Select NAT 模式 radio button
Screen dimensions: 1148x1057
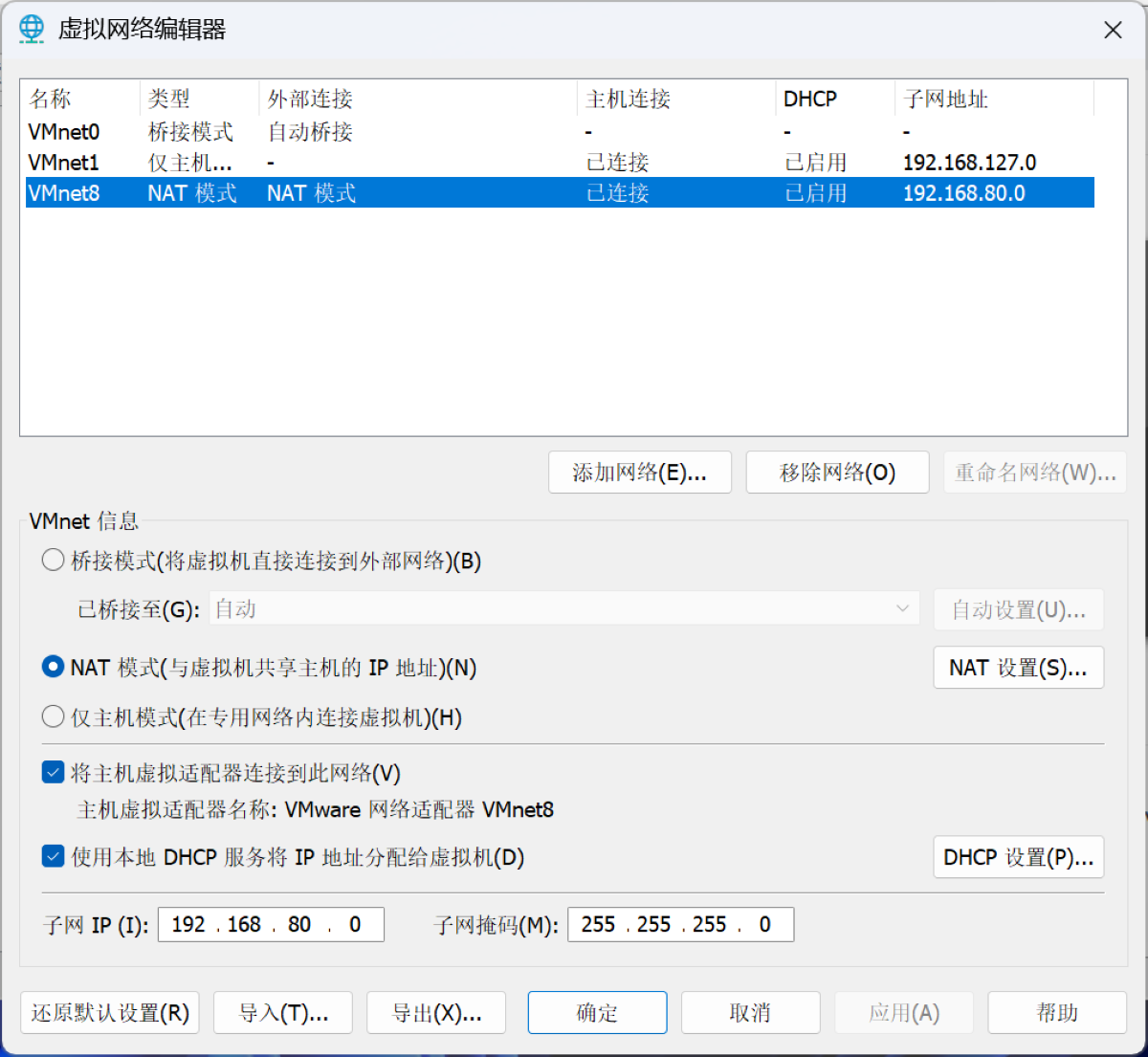coord(53,668)
